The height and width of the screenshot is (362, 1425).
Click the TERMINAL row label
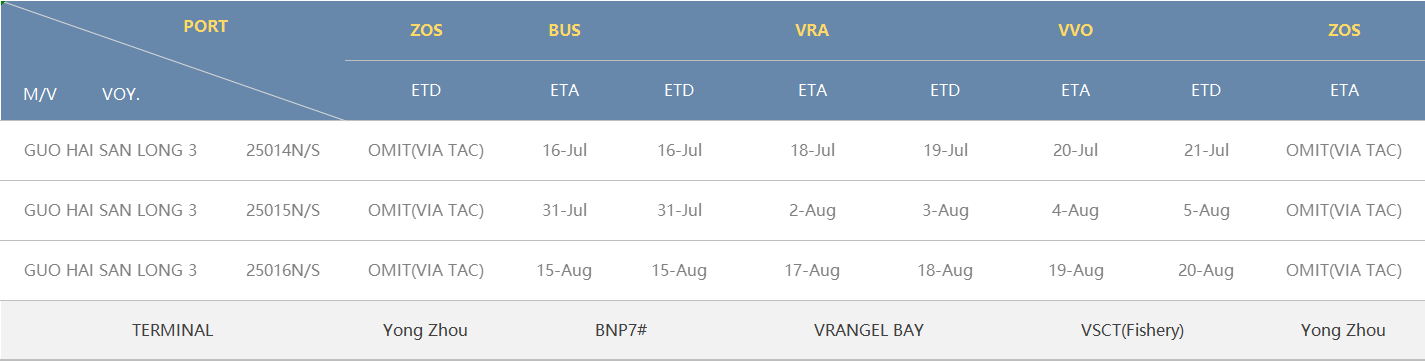[x=173, y=331]
